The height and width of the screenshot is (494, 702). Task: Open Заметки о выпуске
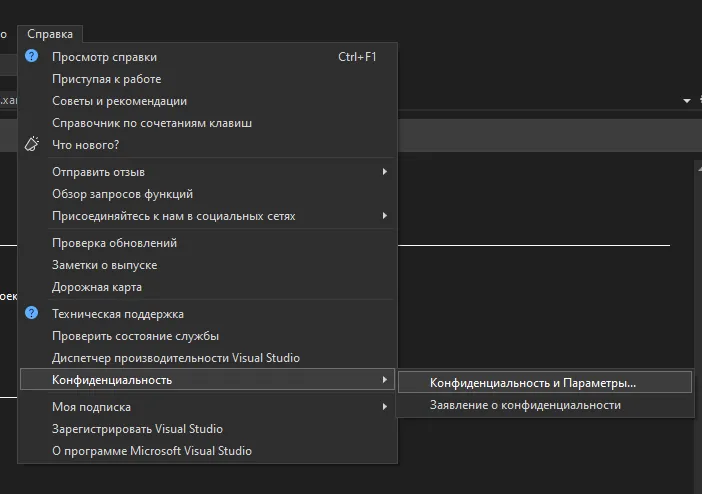207,265
